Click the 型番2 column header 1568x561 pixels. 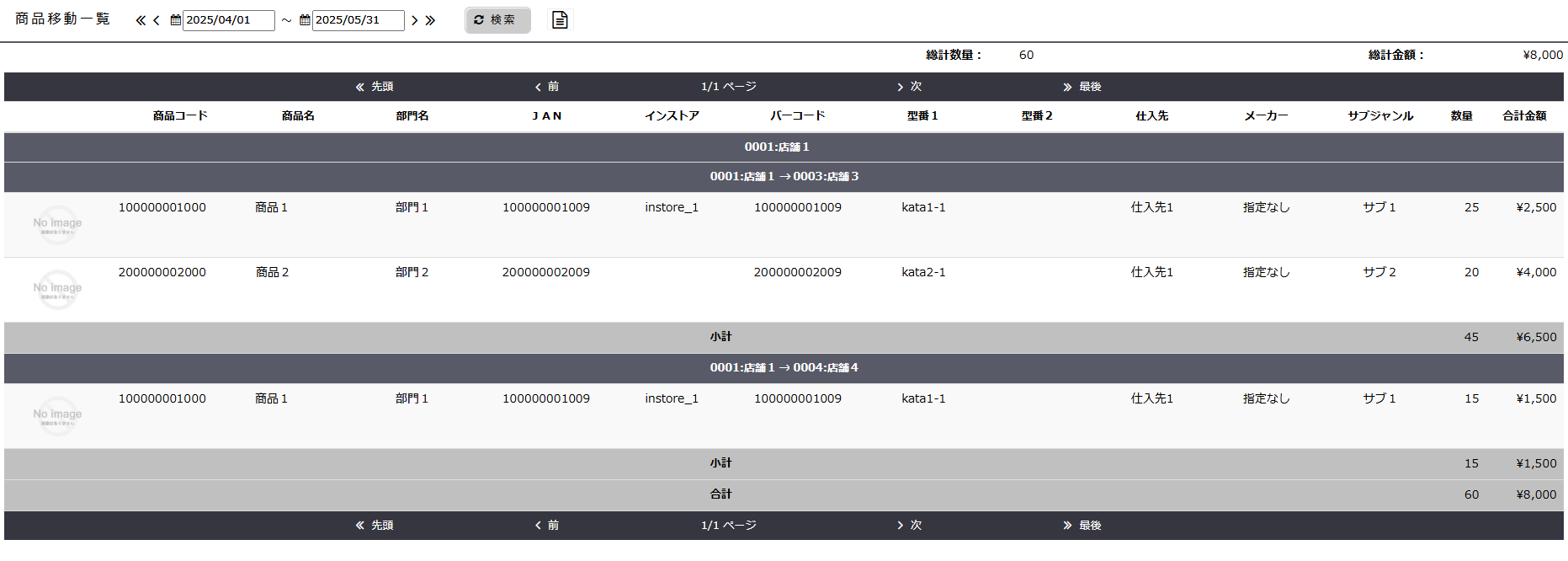1037,116
